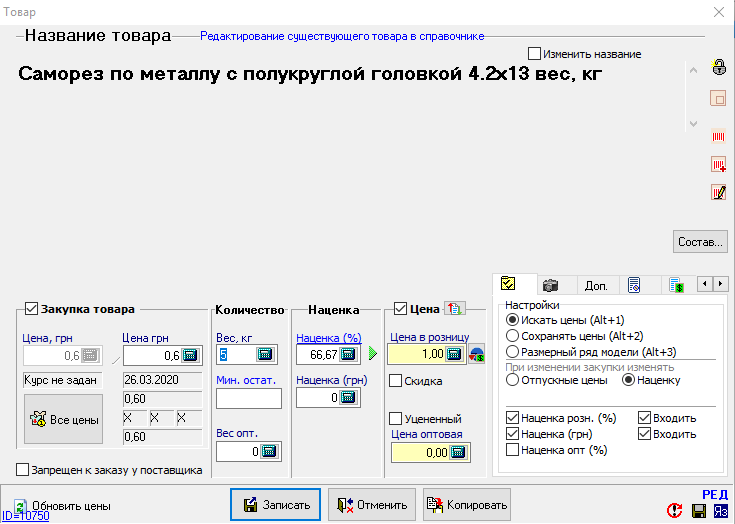Open the camera photo tab
The image size is (735, 524).
549,286
